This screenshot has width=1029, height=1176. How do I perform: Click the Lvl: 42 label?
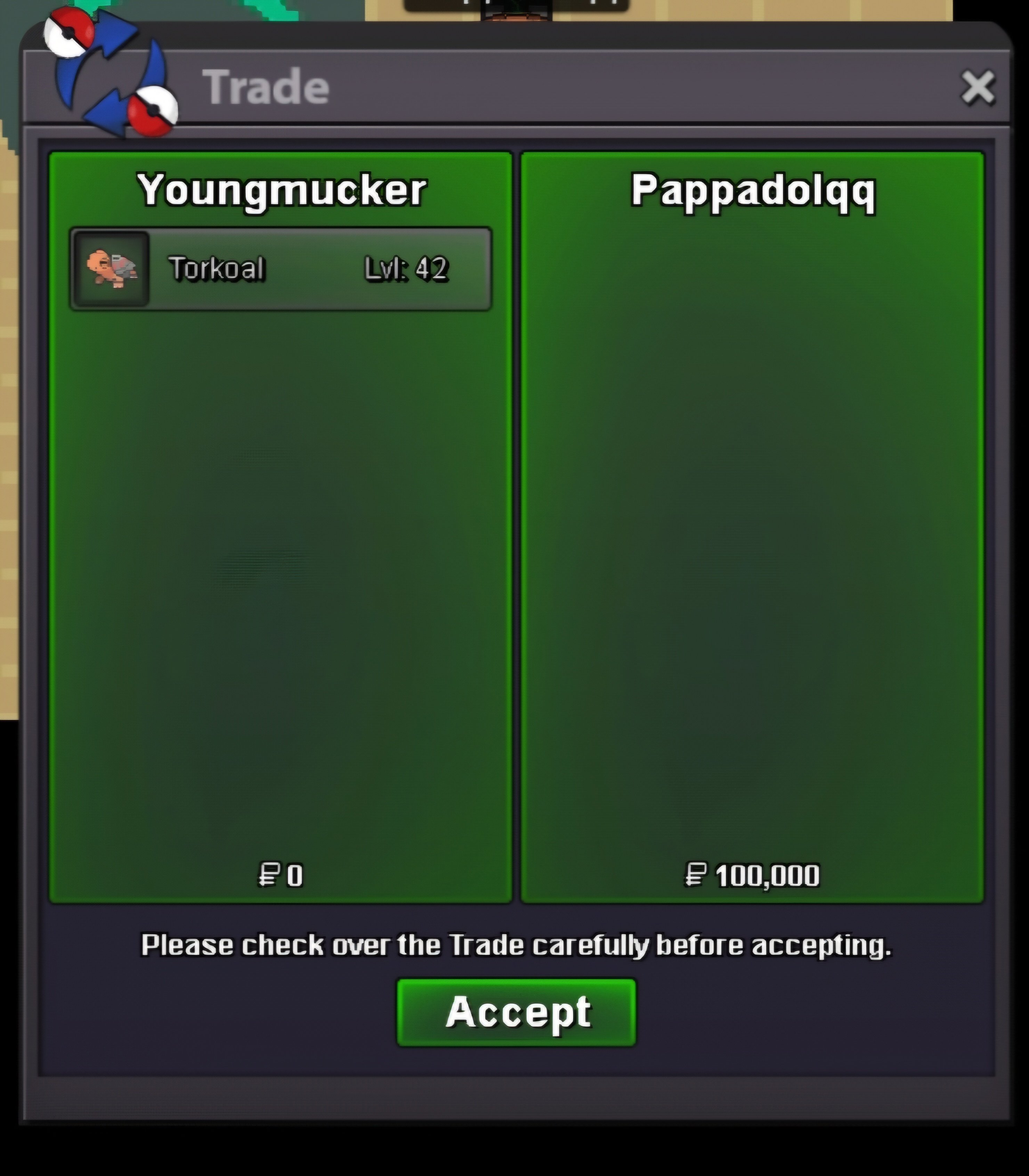point(406,269)
